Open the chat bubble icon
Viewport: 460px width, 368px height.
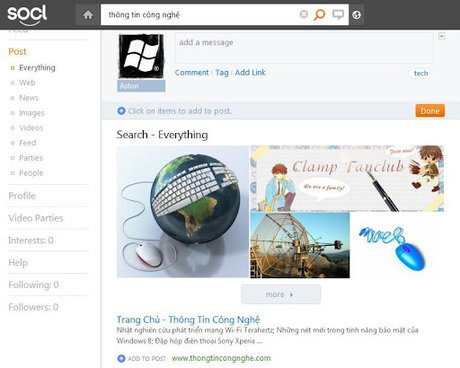click(338, 15)
